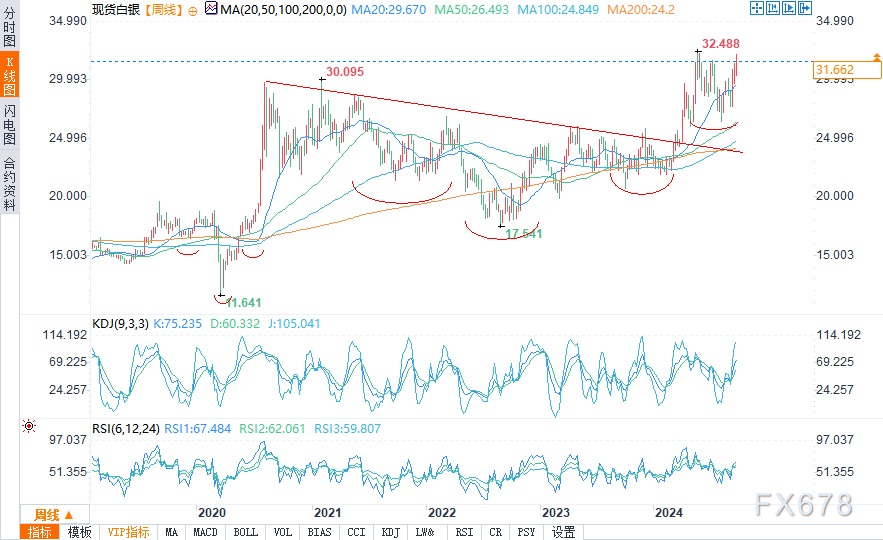
Task: Click the RSI(6,12,24) indicator label
Action: pos(126,429)
